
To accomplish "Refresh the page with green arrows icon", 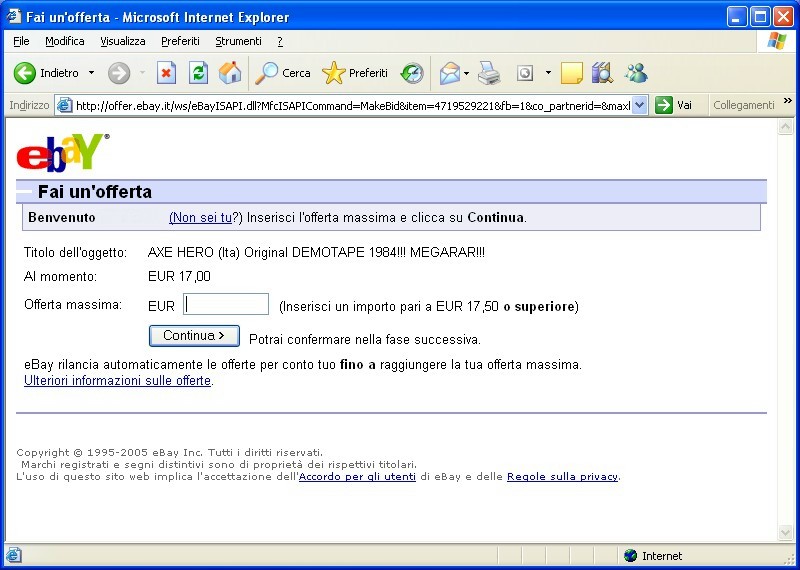I will click(x=198, y=73).
